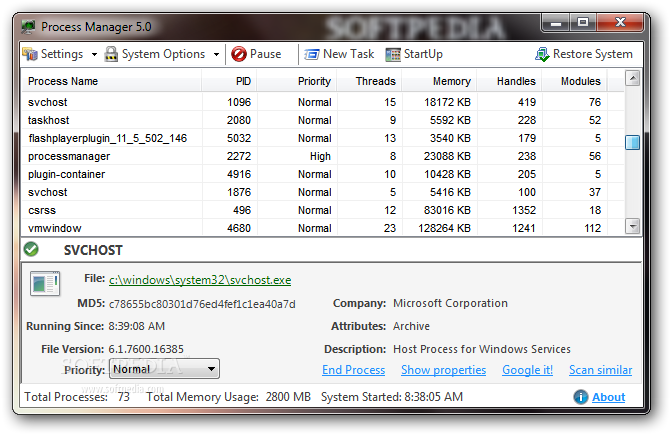Click the New Task window icon
Viewport: 671px width, 435px height.
point(312,55)
